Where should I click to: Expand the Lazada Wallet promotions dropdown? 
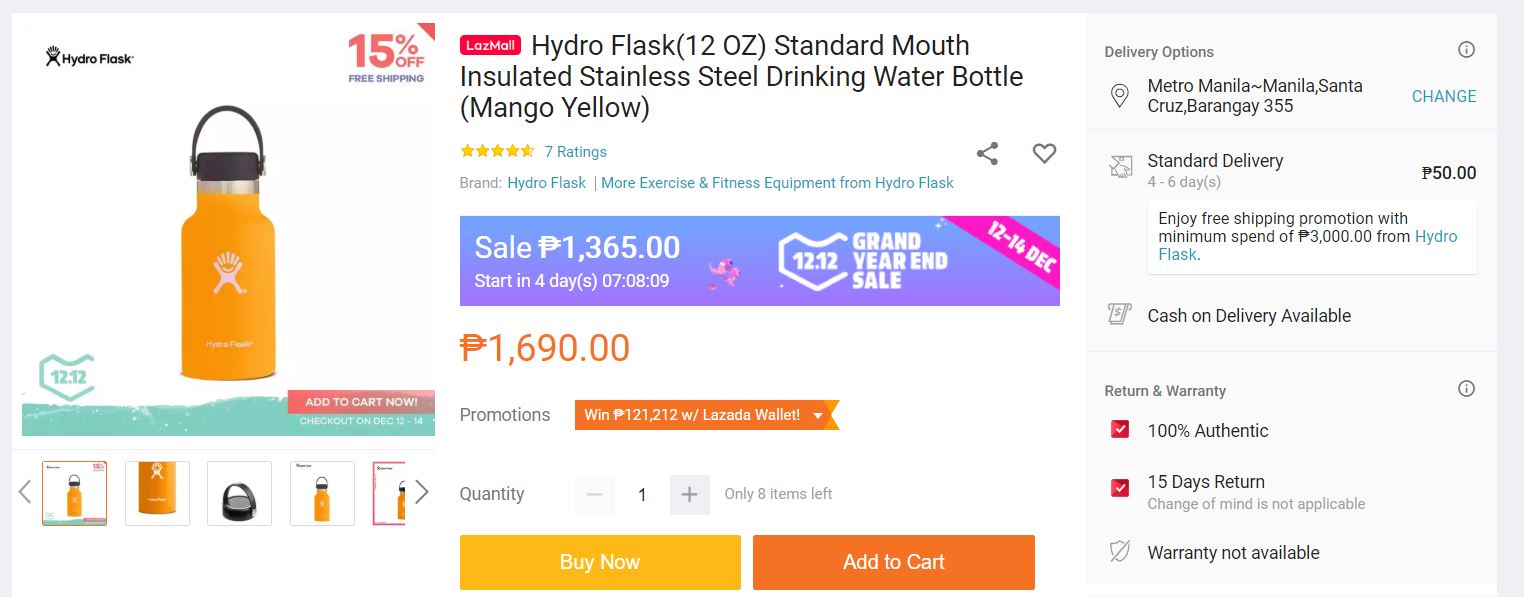(x=819, y=414)
